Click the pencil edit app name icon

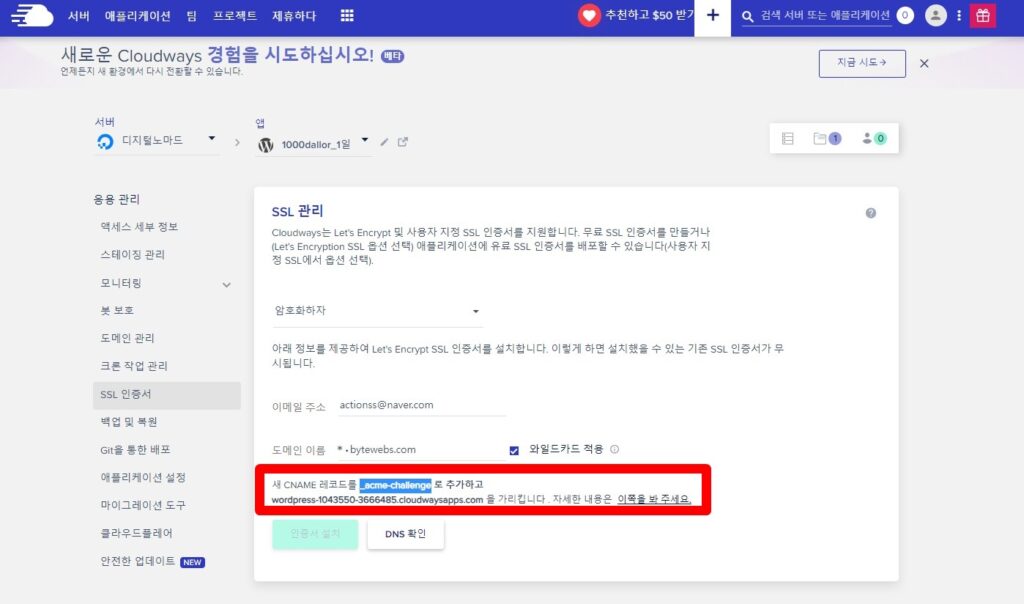tap(384, 142)
